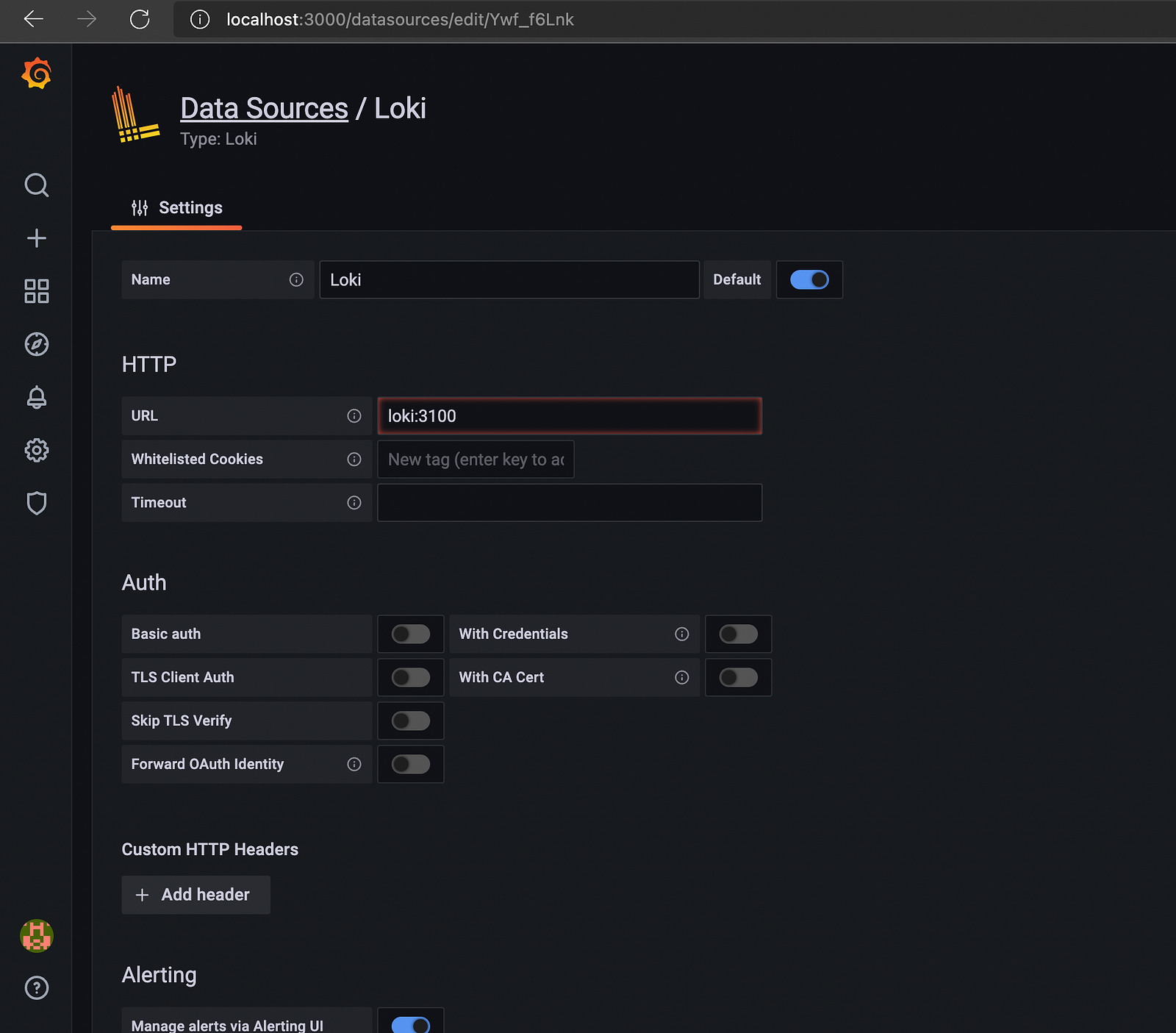Toggle Manage alerts via Alerting UI
Image resolution: width=1176 pixels, height=1033 pixels.
pos(411,1025)
